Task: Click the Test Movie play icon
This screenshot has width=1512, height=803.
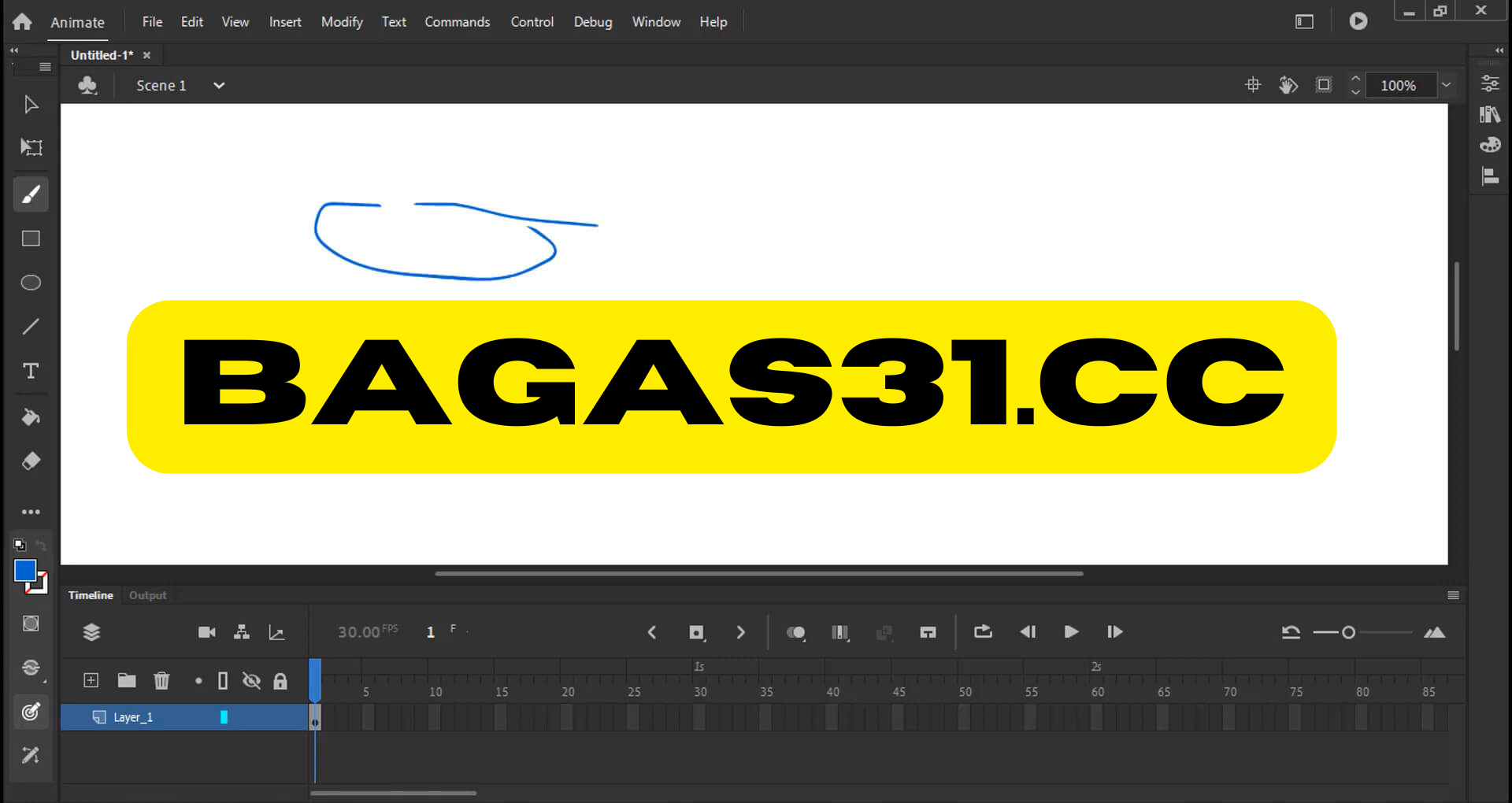Action: tap(1358, 21)
